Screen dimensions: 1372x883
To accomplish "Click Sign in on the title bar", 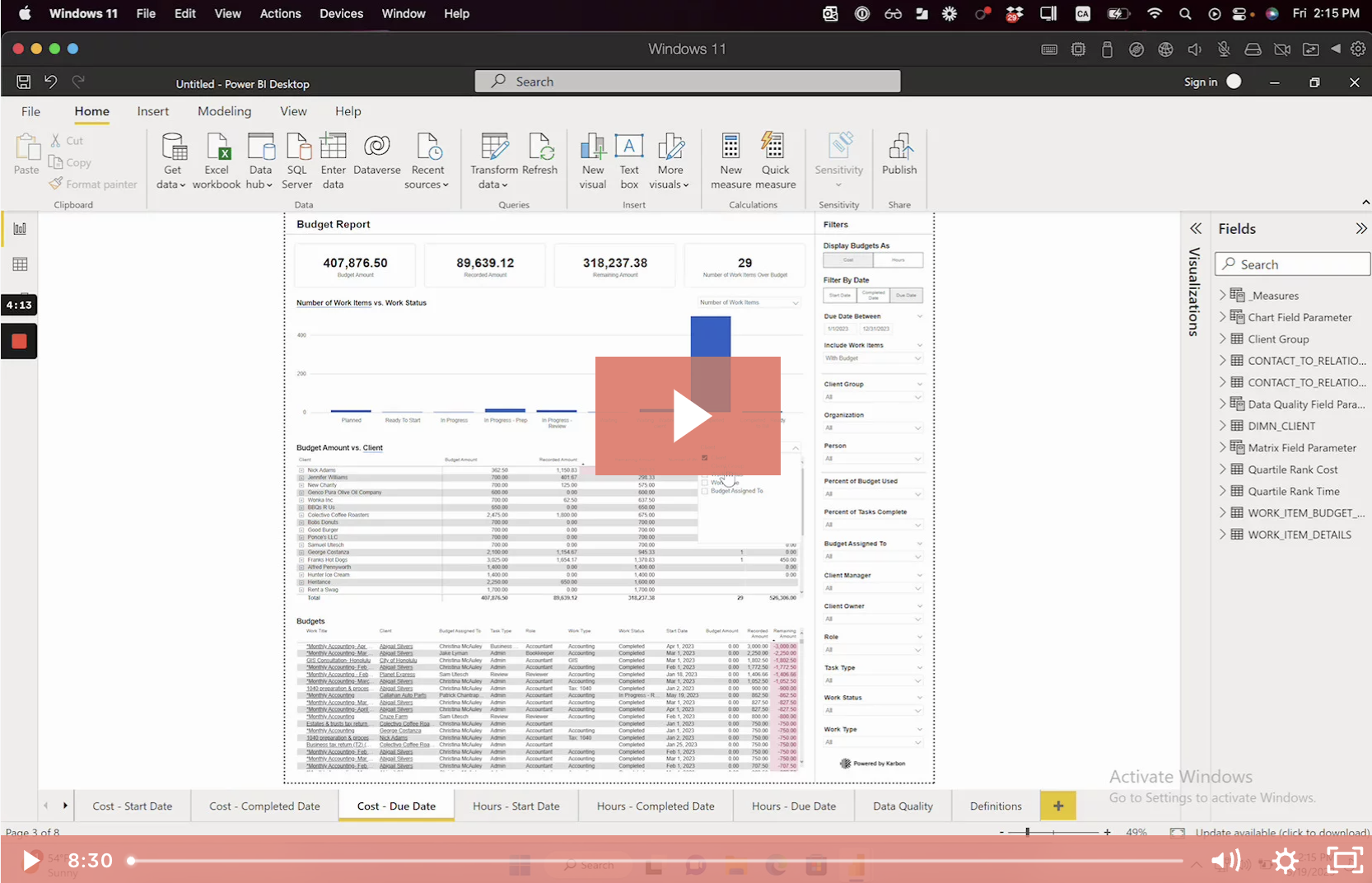I will [x=1201, y=82].
